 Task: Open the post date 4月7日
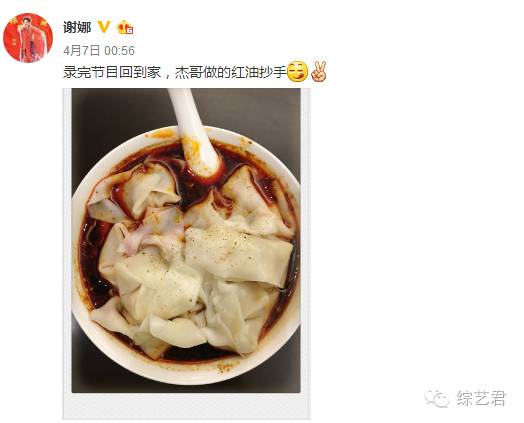pyautogui.click(x=82, y=51)
